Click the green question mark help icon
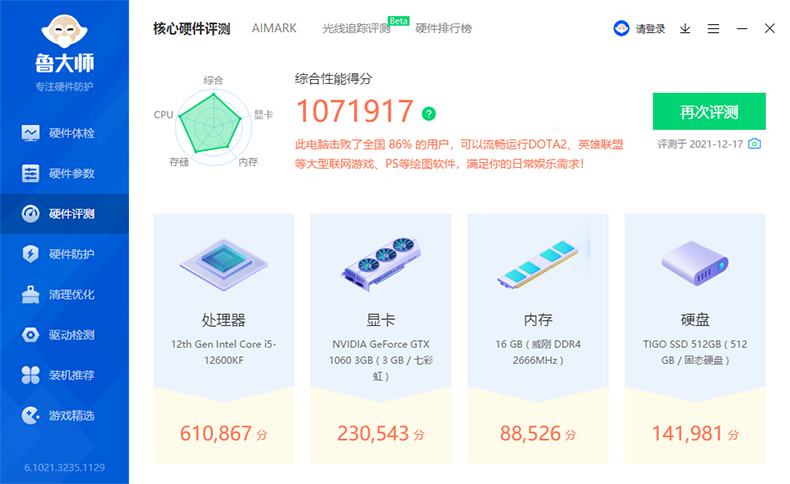The width and height of the screenshot is (790, 484). pos(429,113)
